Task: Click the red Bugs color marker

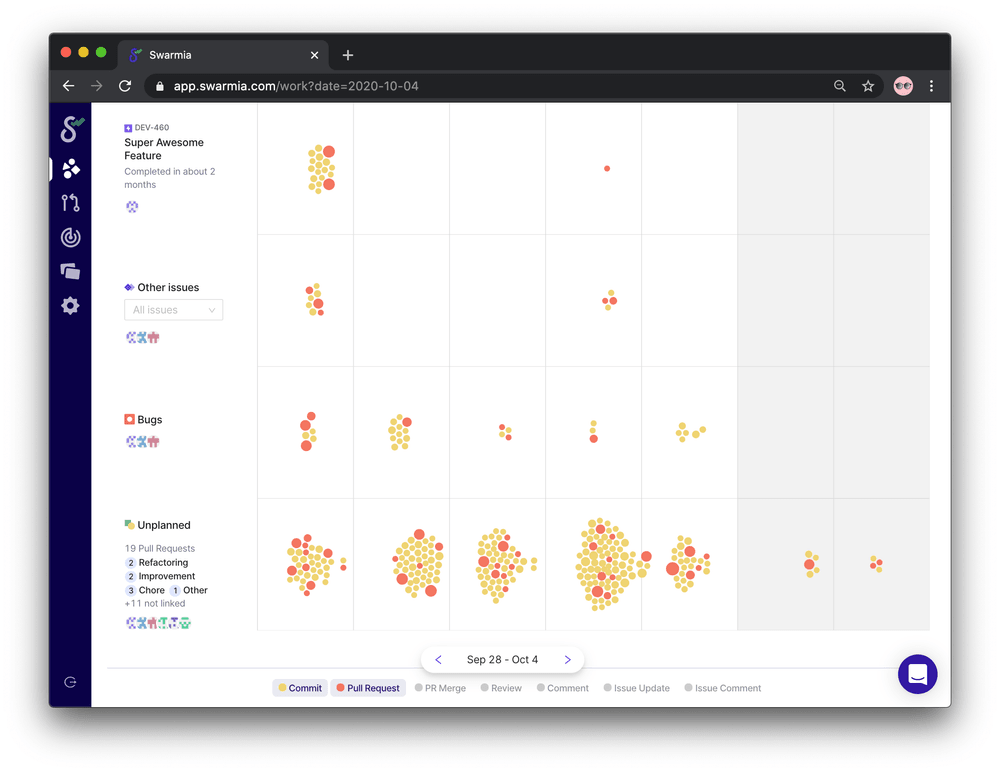Action: (128, 419)
